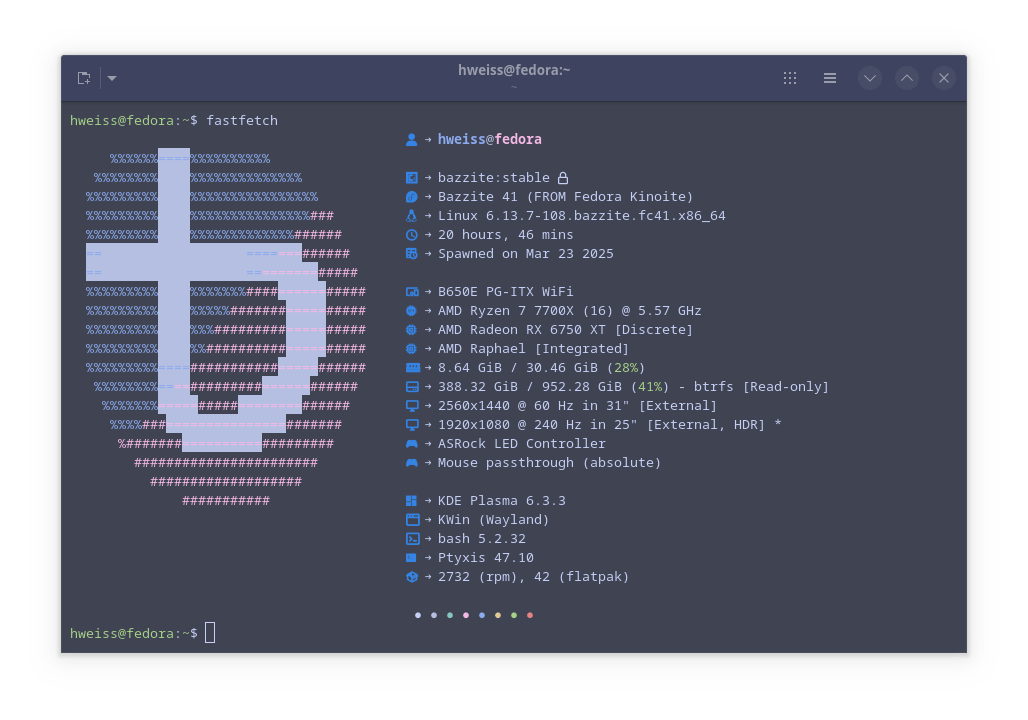The height and width of the screenshot is (720, 1028).
Task: Click 'AMD Raphael [Integrated]' text
Action: [533, 349]
